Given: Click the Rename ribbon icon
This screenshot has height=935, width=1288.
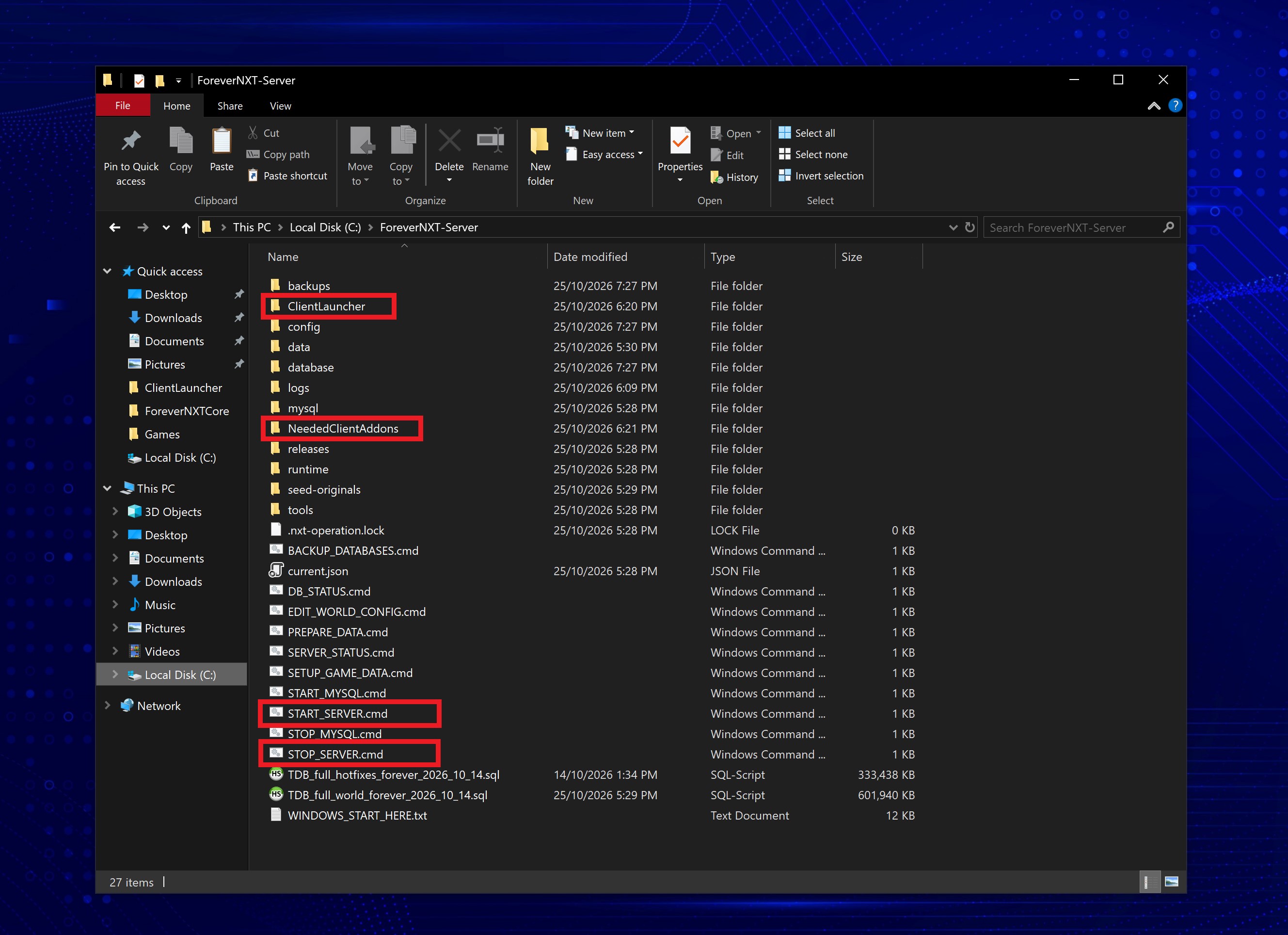Looking at the screenshot, I should tap(490, 140).
